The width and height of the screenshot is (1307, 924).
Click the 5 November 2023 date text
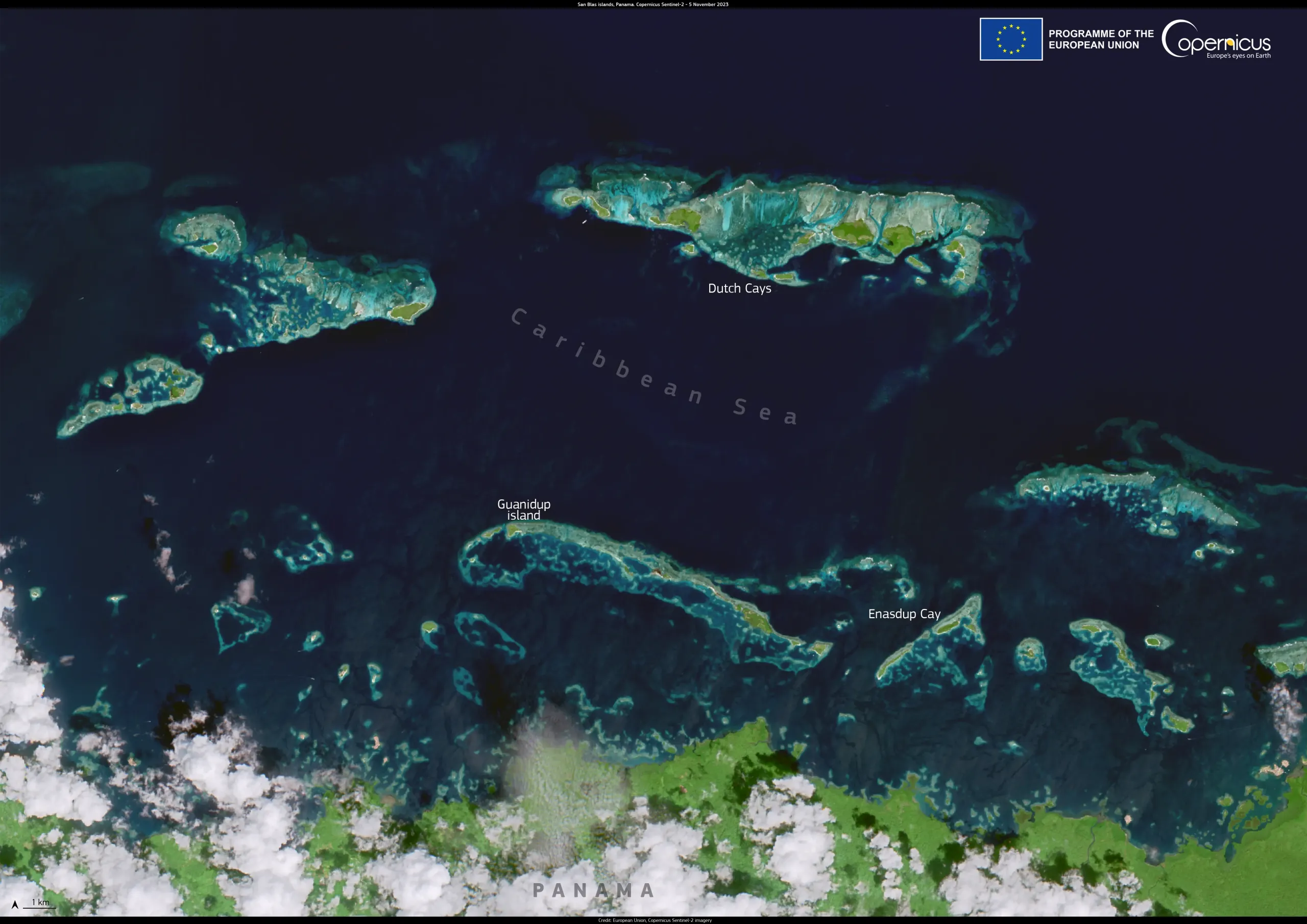[709, 5]
